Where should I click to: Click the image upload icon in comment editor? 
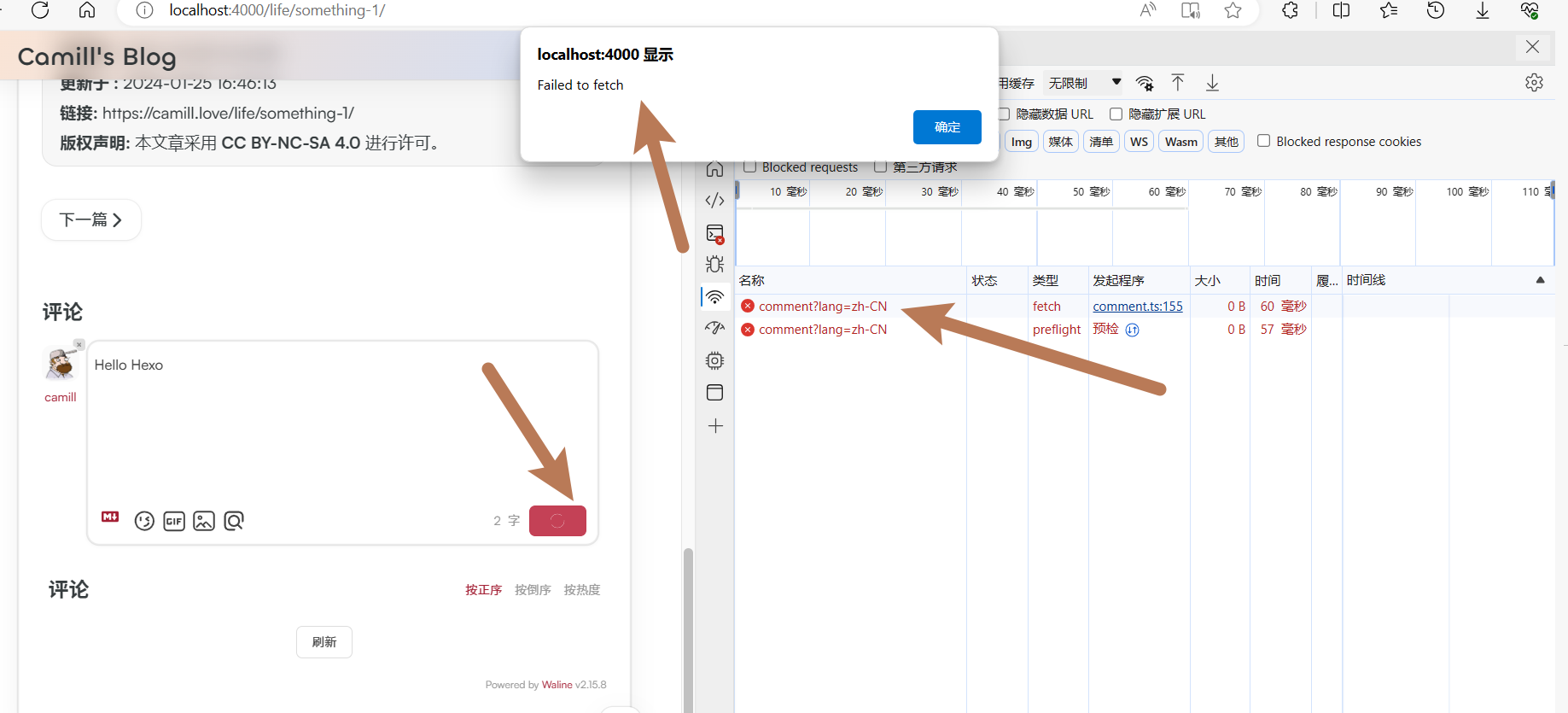click(204, 521)
